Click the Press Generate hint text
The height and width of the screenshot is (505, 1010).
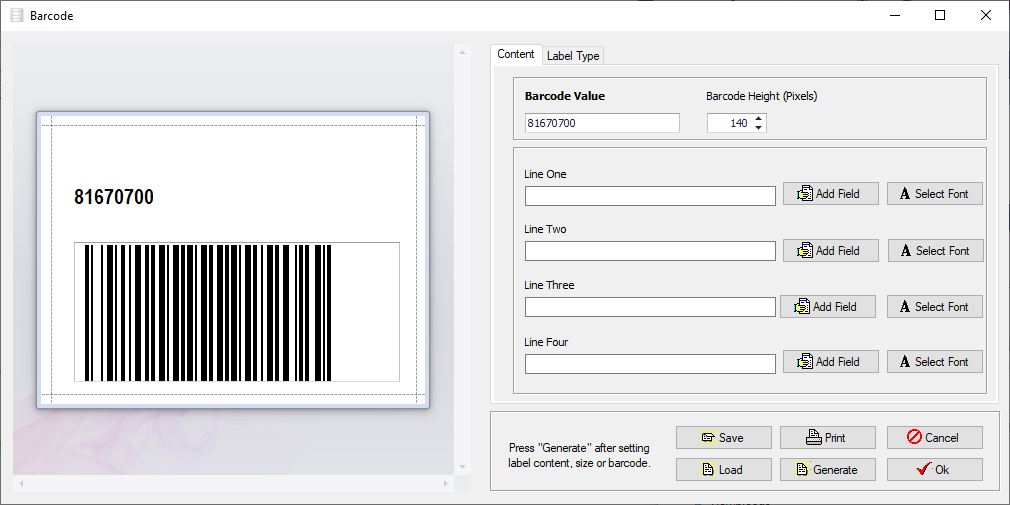click(x=579, y=455)
